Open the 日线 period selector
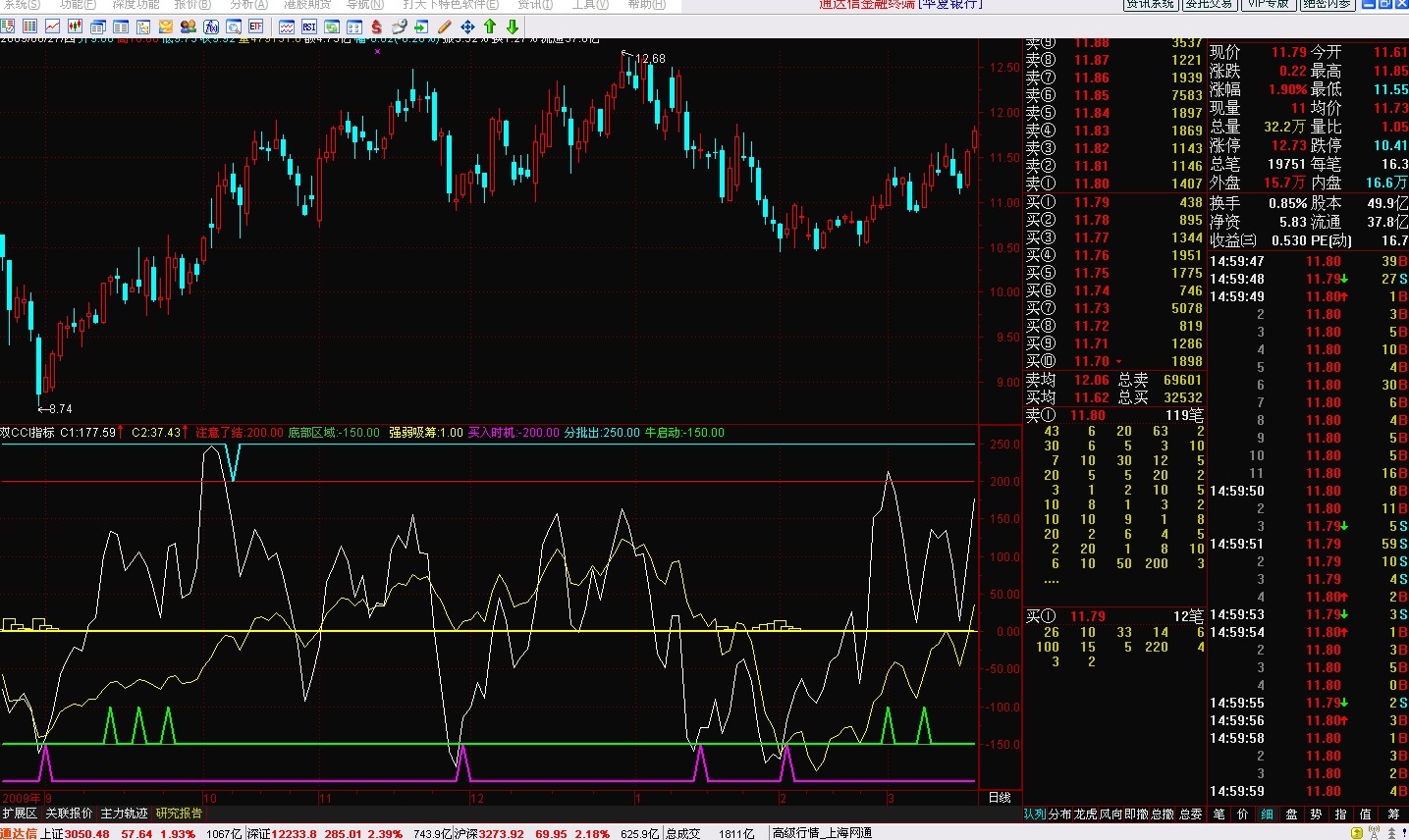Screen dimensions: 1409x840 (x=999, y=798)
